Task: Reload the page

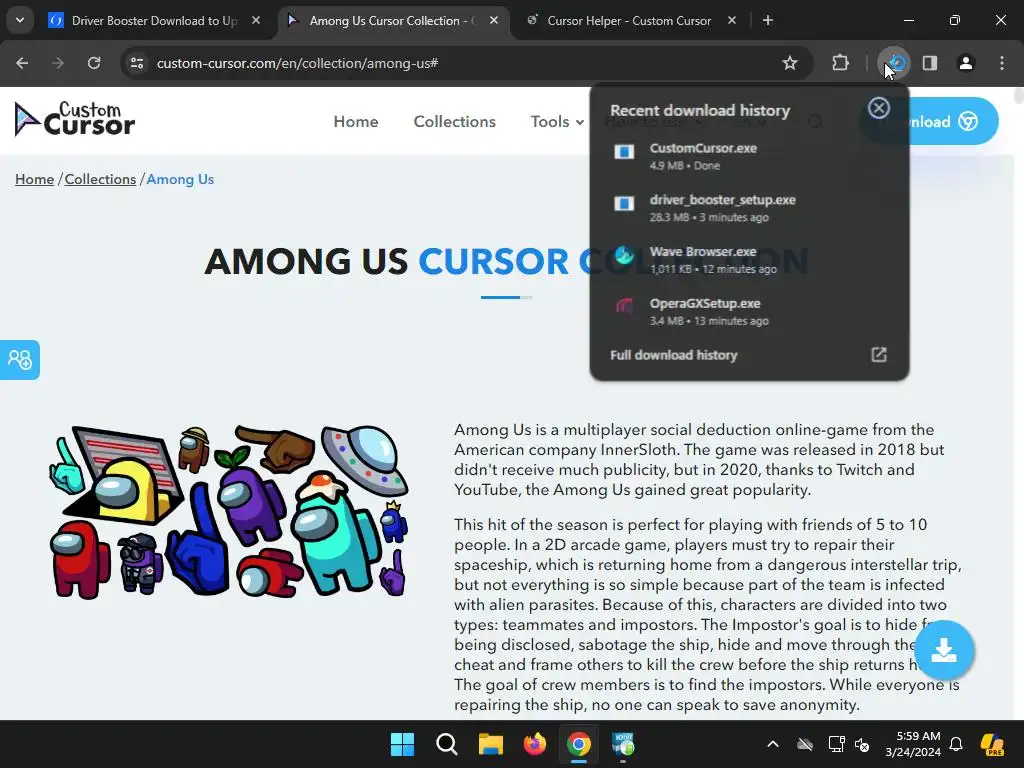Action: (94, 63)
